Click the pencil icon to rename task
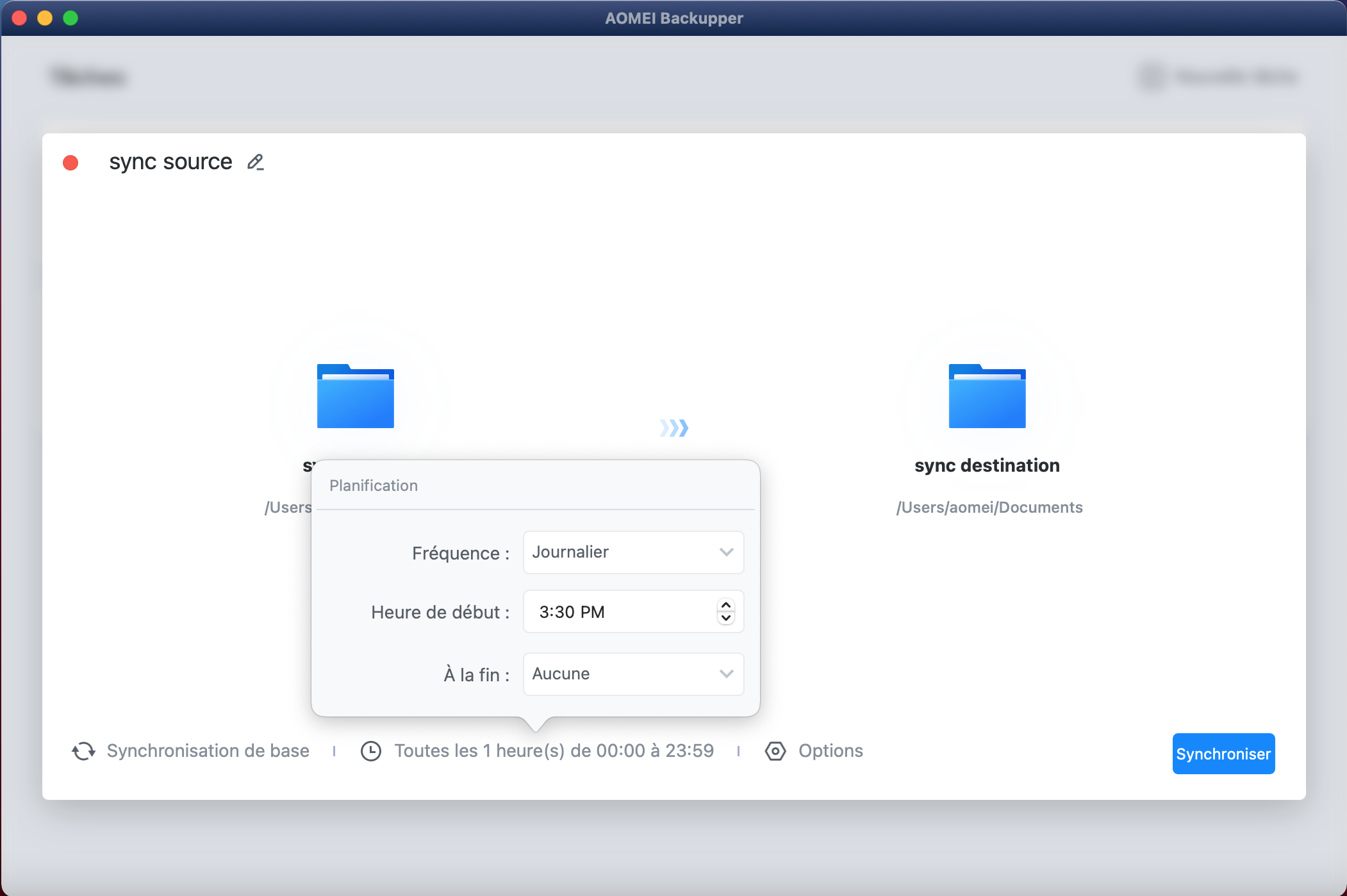Viewport: 1347px width, 896px height. [x=255, y=162]
